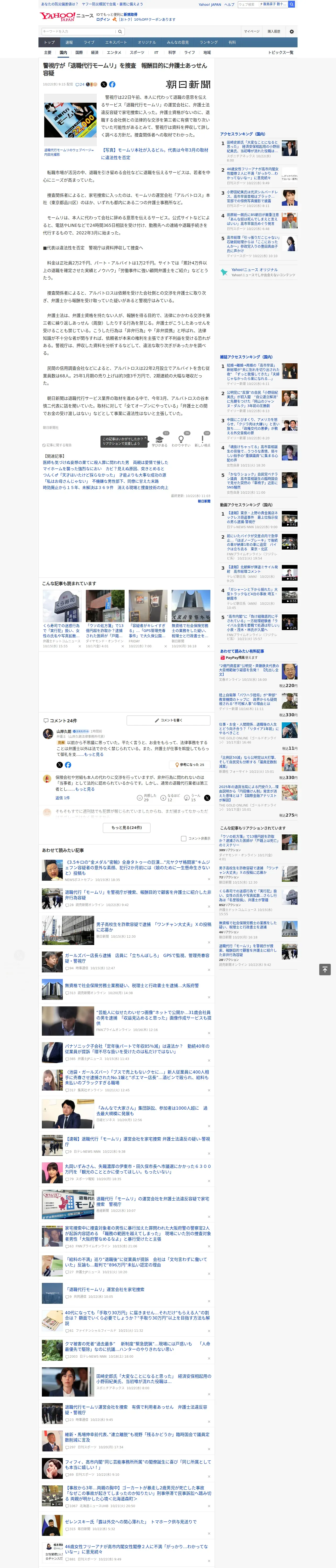
Task: Click the Yahoo! JAPAN ニュース logo
Action: [x=66, y=16]
